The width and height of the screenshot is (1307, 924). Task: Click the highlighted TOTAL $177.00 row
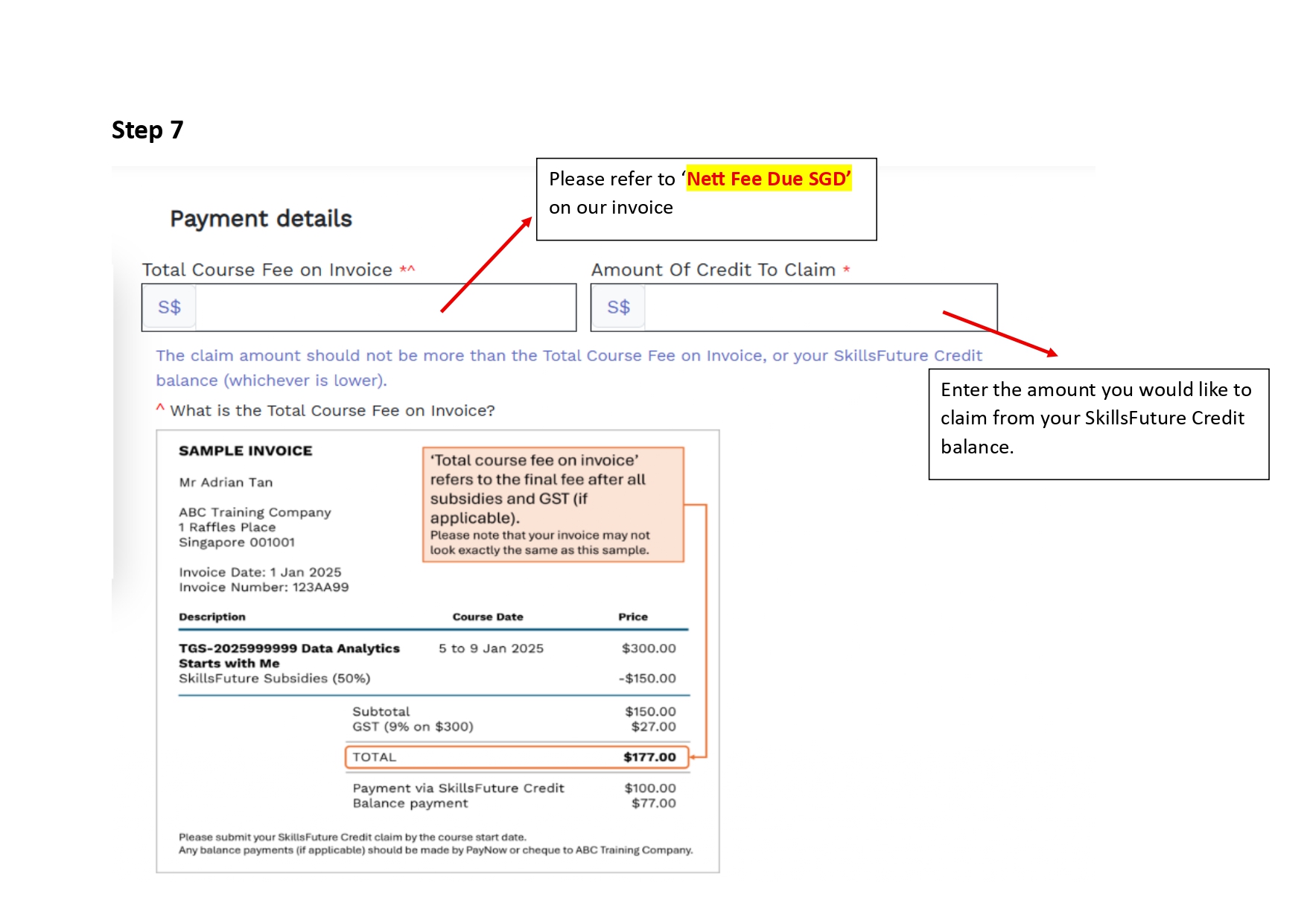click(x=516, y=757)
